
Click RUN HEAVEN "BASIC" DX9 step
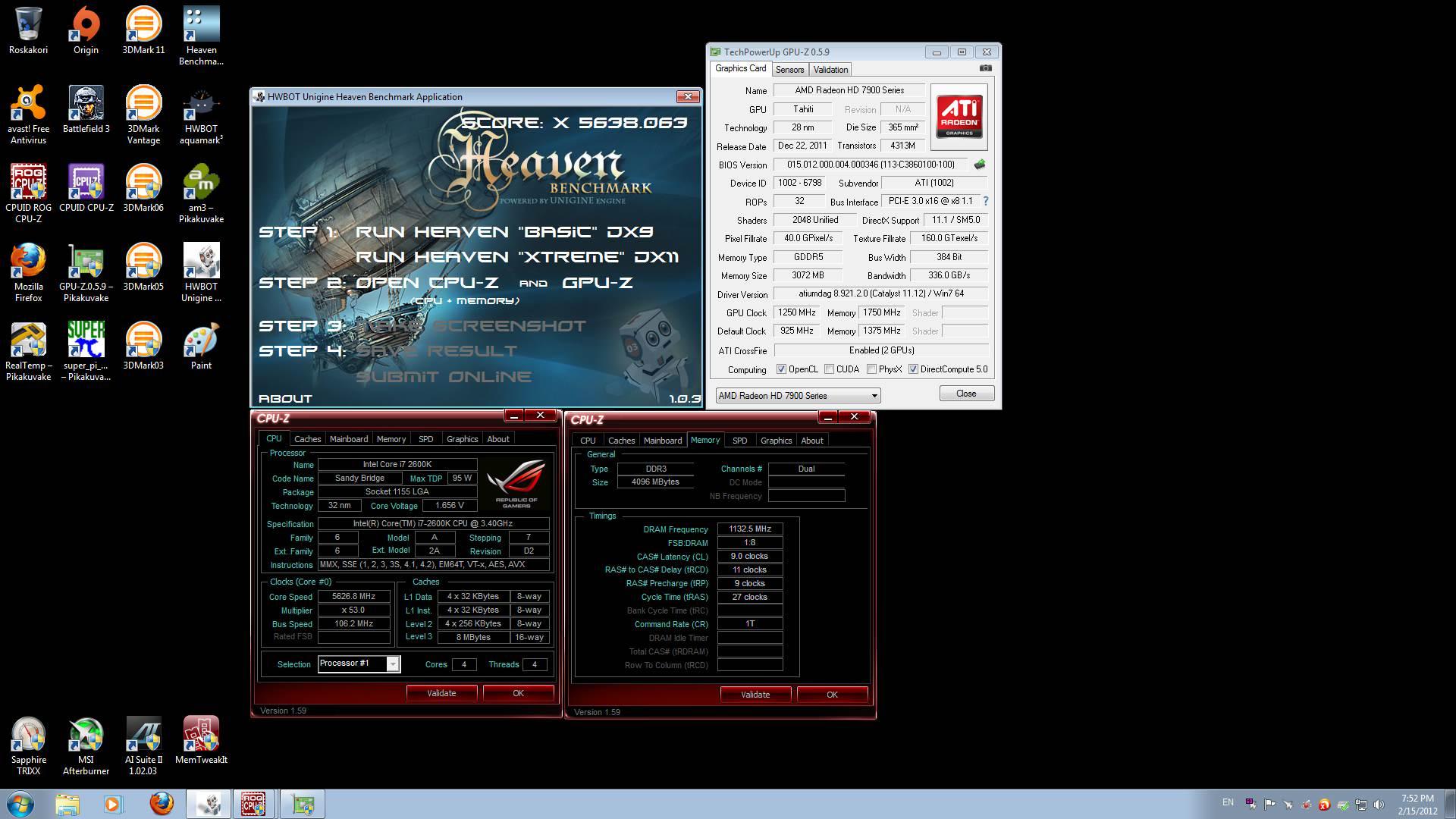click(x=504, y=232)
